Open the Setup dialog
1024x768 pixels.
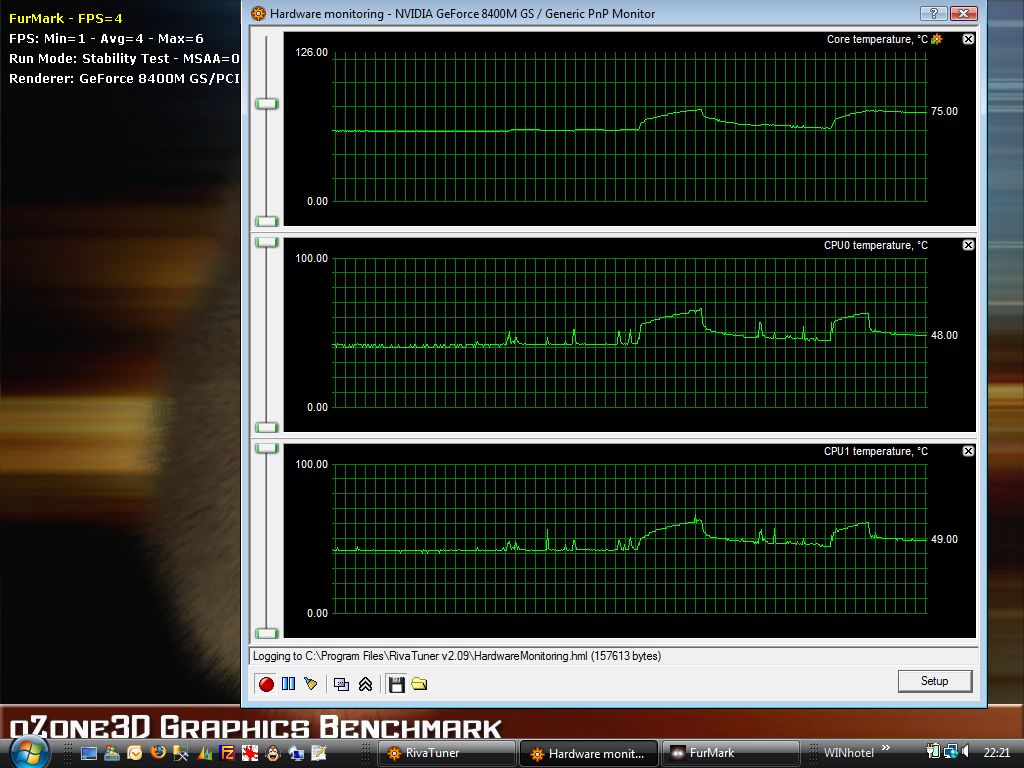pos(935,681)
